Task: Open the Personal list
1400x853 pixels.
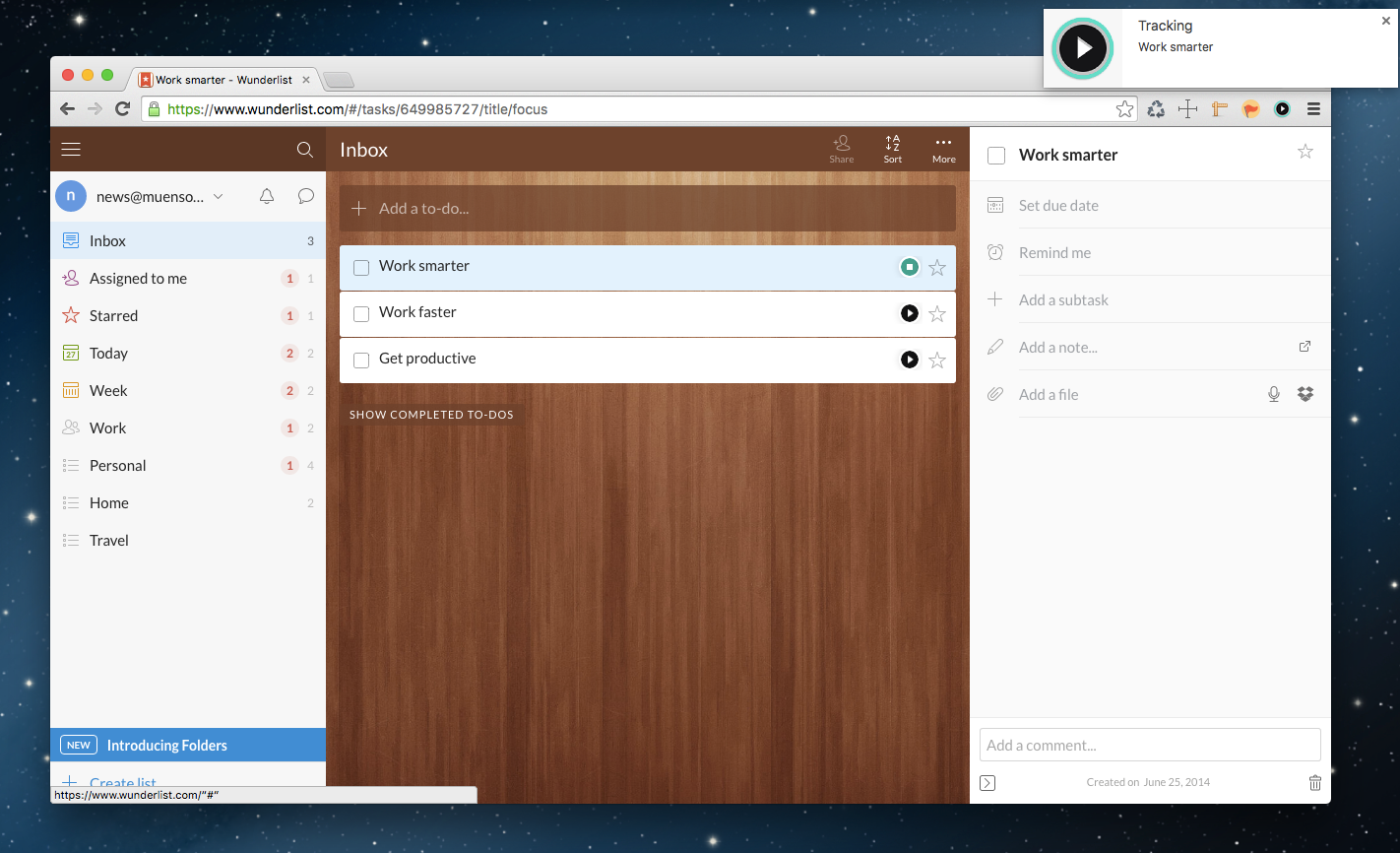Action: 188,465
